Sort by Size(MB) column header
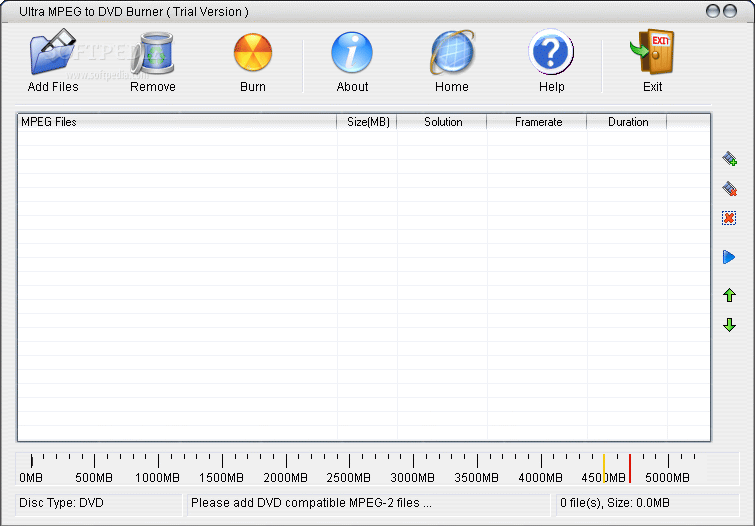The width and height of the screenshot is (755, 526). (x=368, y=122)
